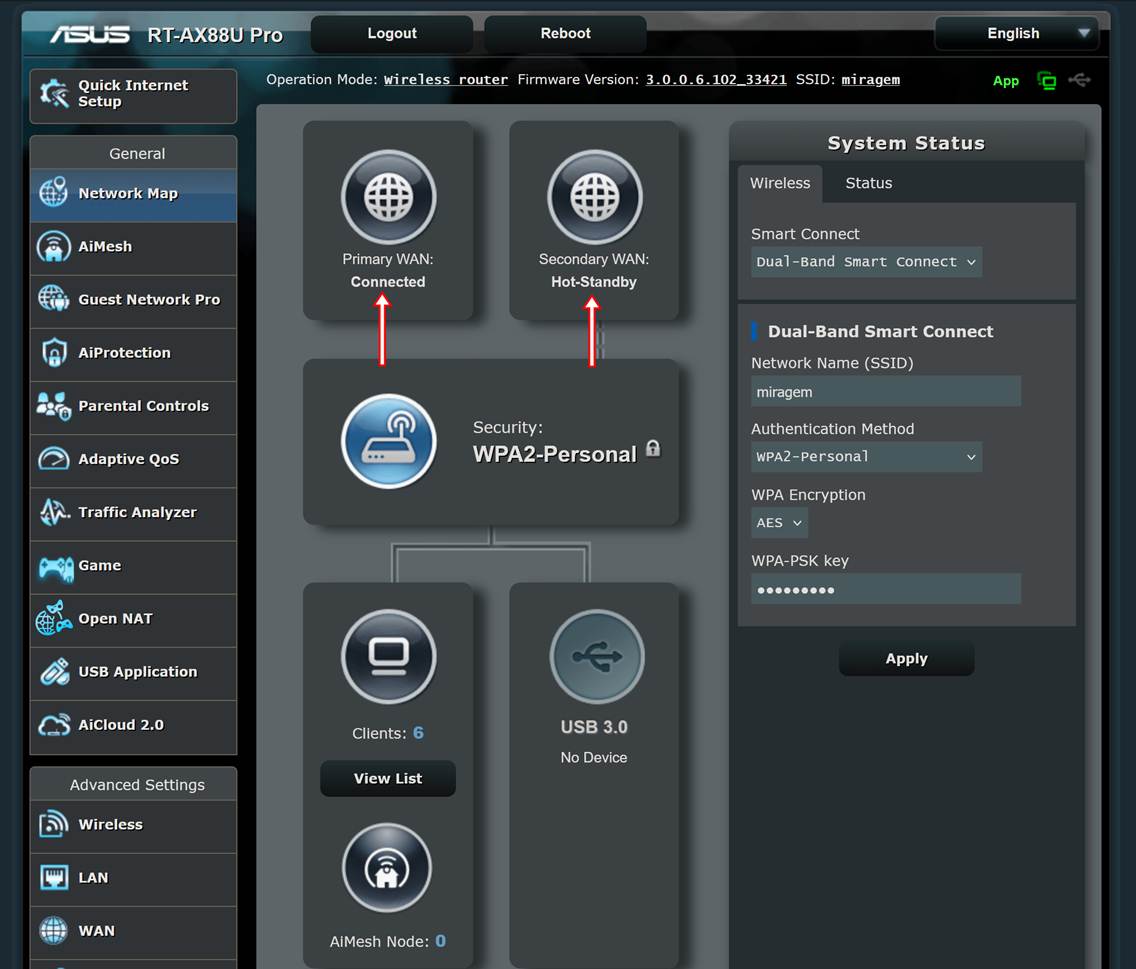
Task: Click the Secondary WAN globe icon
Action: click(x=594, y=198)
